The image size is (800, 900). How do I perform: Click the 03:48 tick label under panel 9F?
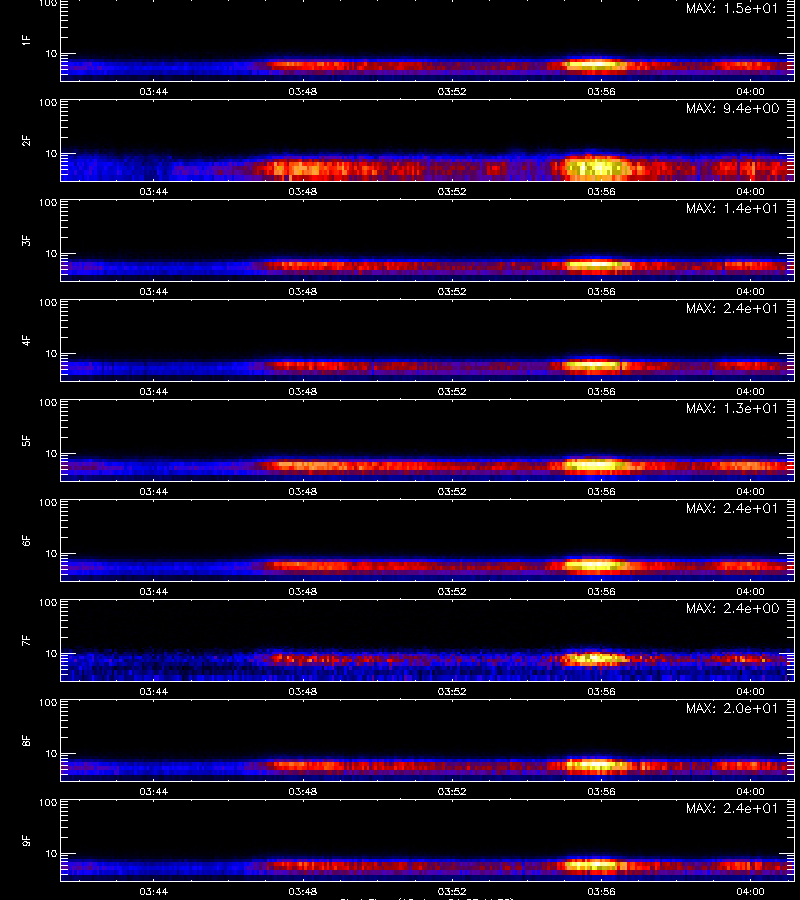tap(303, 891)
